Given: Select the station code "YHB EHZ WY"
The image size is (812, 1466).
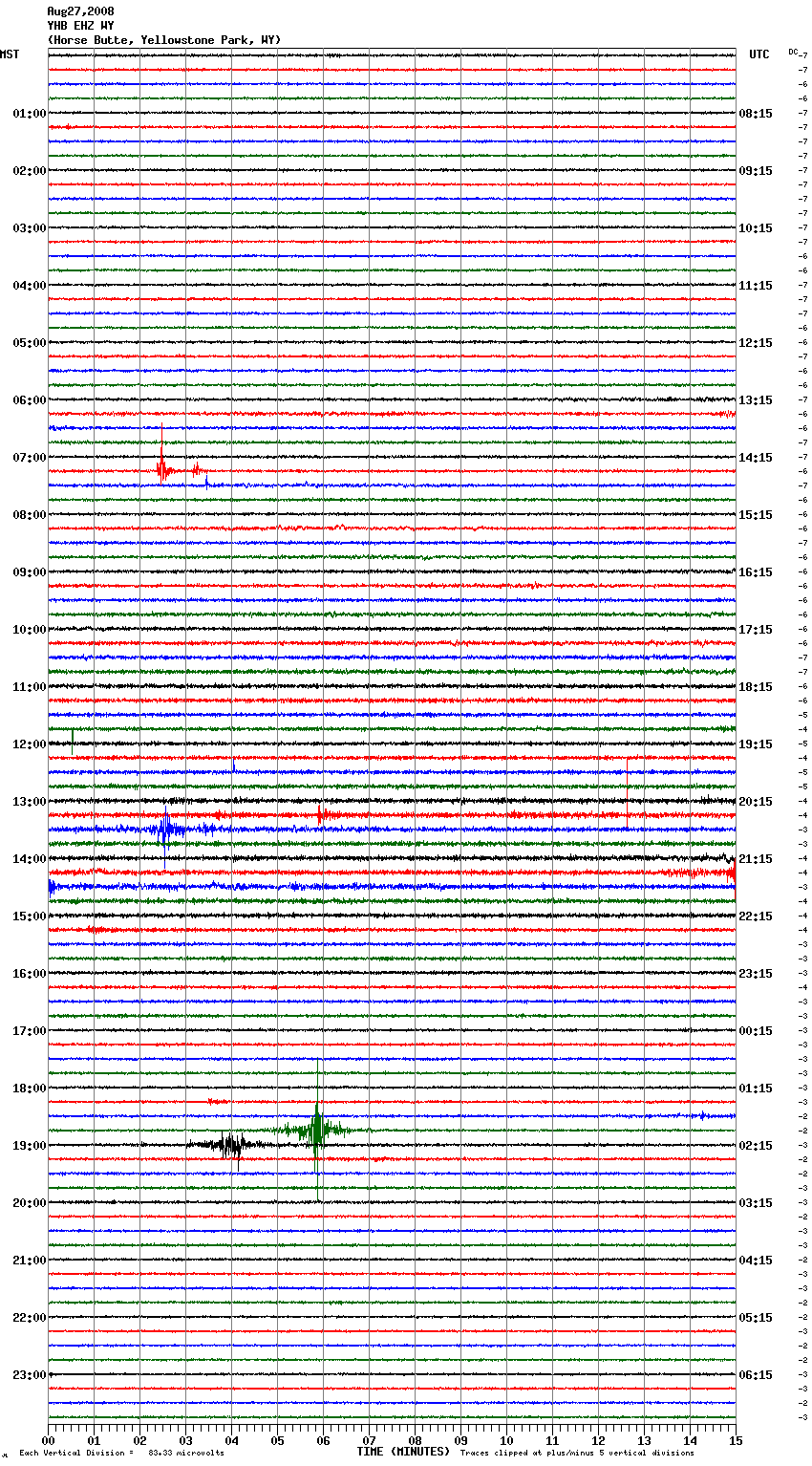Looking at the screenshot, I should (80, 26).
